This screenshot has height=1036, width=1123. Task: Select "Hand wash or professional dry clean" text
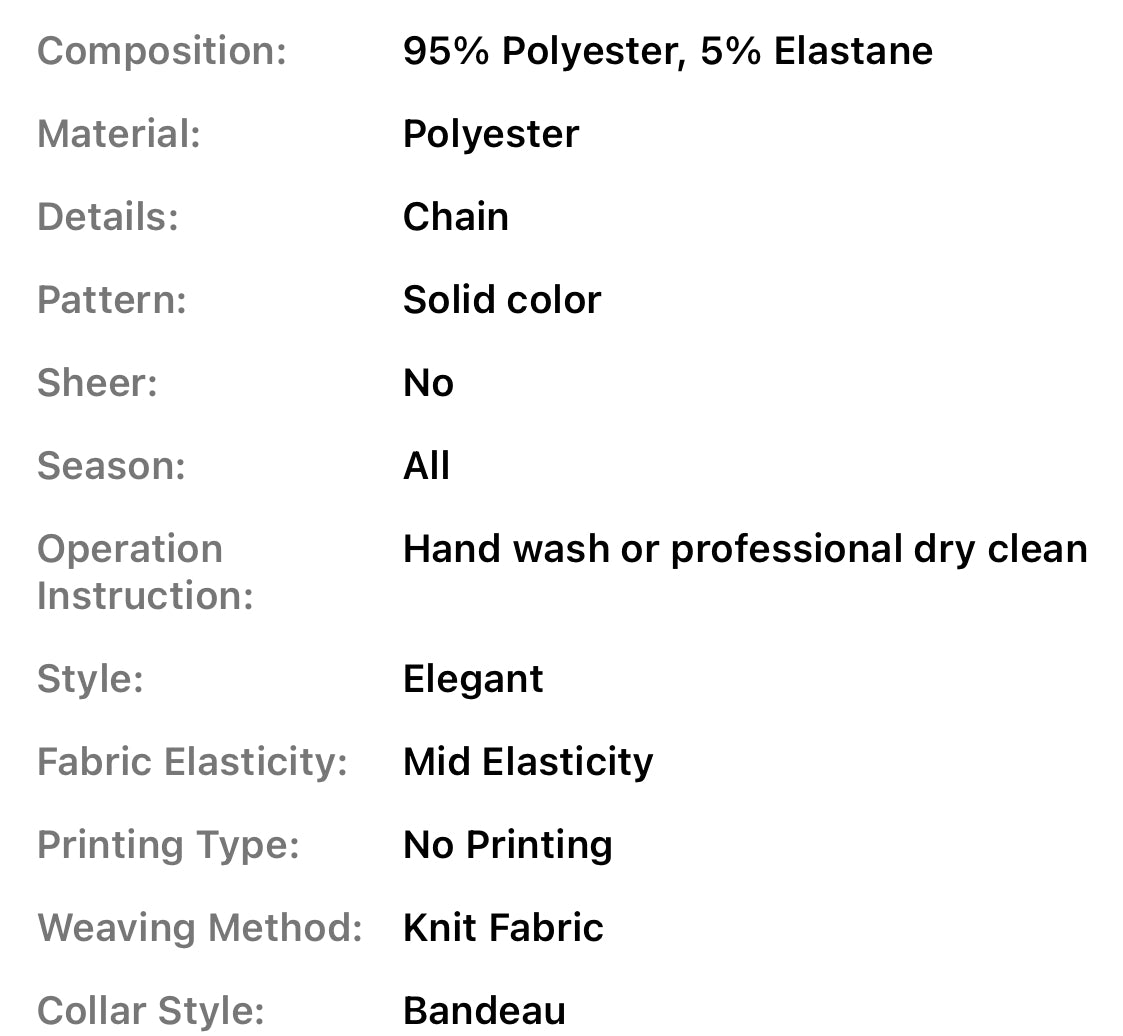744,549
